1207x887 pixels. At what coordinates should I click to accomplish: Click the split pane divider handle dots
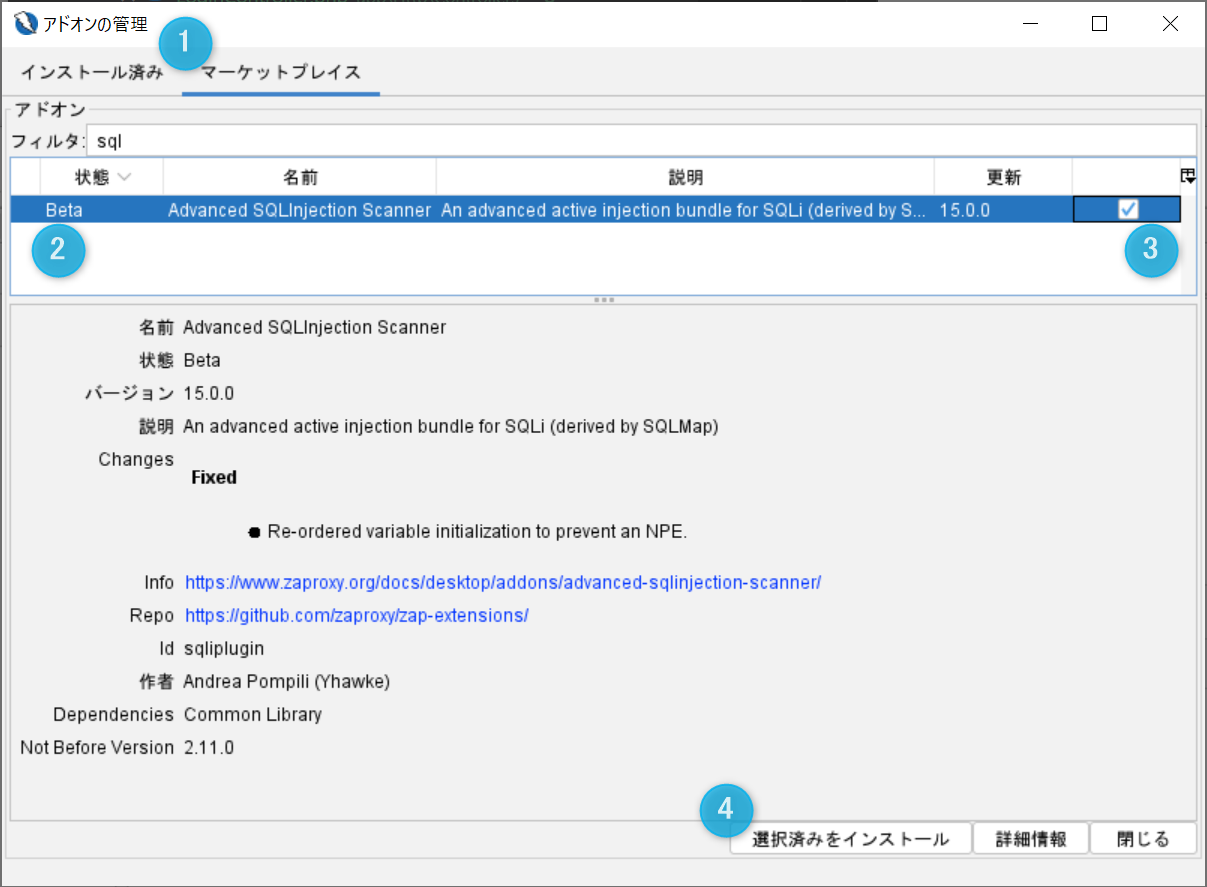(x=604, y=299)
